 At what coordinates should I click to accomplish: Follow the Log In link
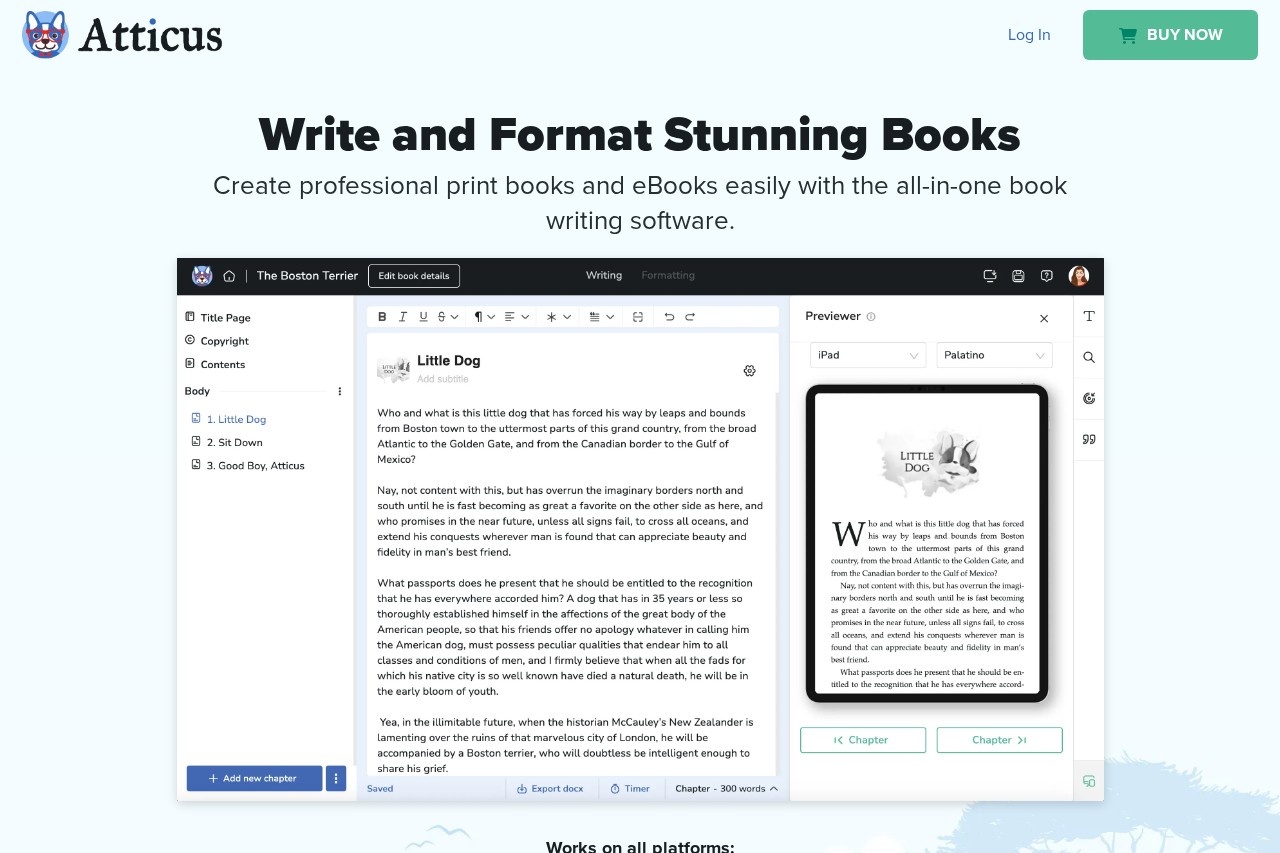pyautogui.click(x=1029, y=35)
